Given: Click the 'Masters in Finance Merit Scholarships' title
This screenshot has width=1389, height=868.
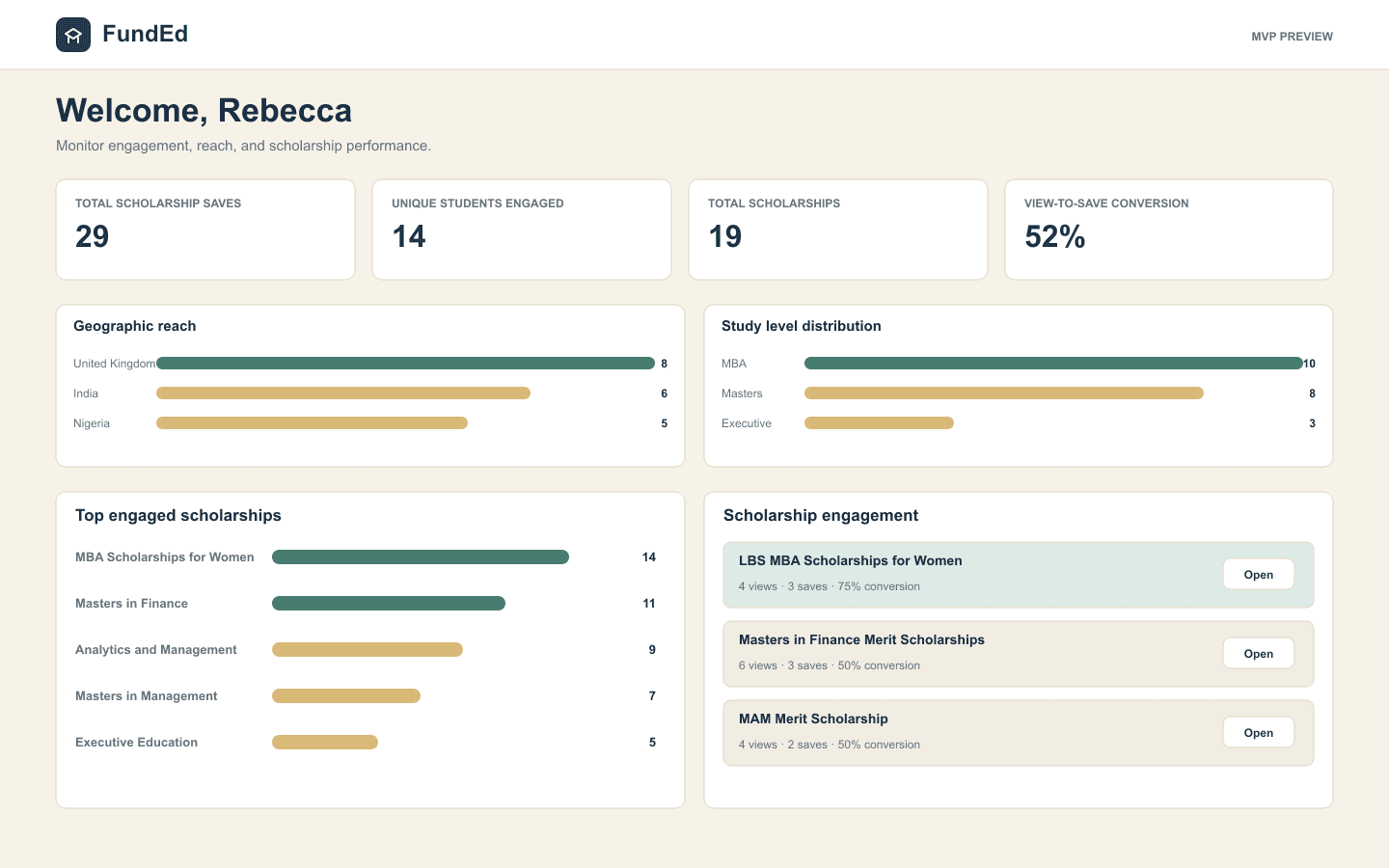Looking at the screenshot, I should click(x=861, y=639).
